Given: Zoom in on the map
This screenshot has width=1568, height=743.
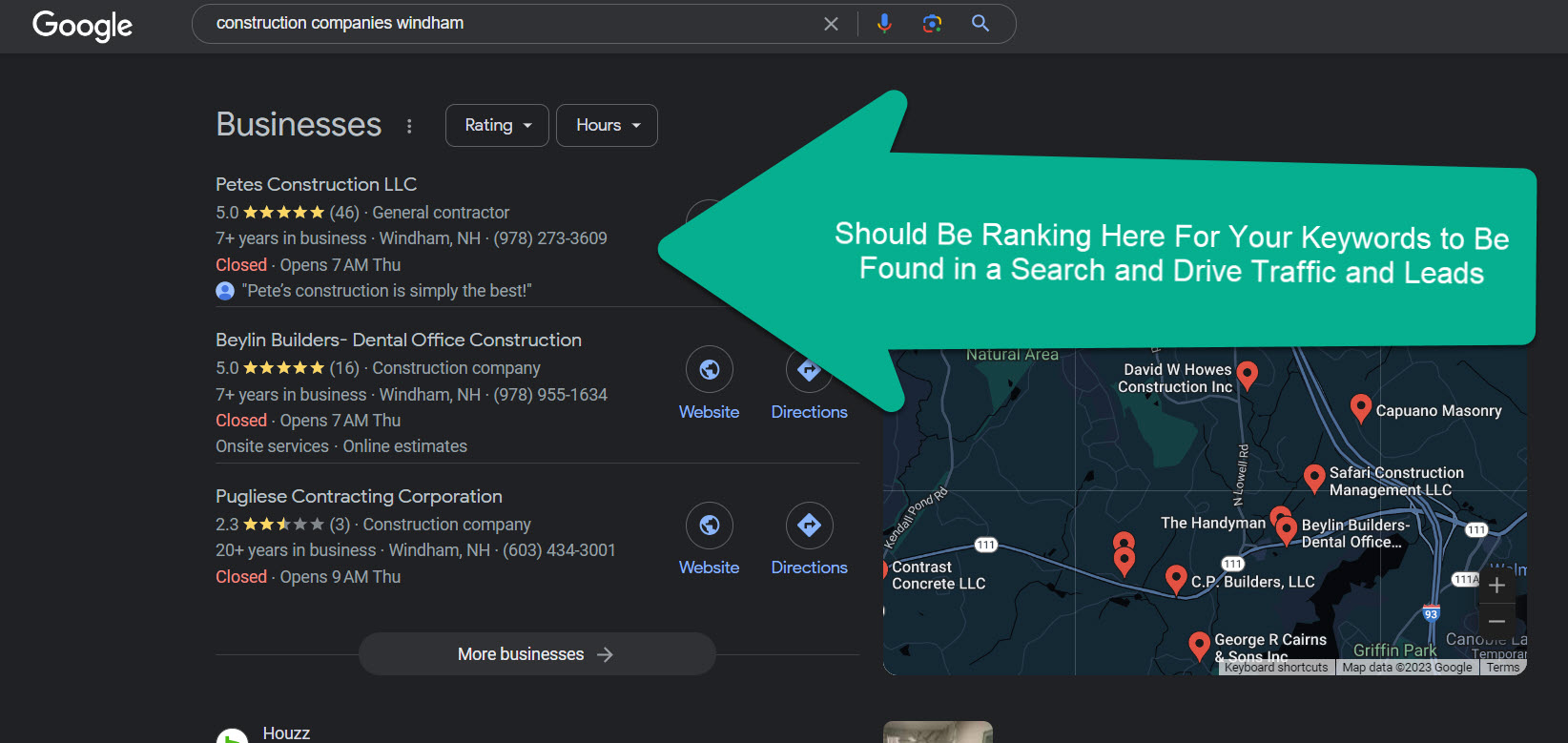Looking at the screenshot, I should point(1496,585).
